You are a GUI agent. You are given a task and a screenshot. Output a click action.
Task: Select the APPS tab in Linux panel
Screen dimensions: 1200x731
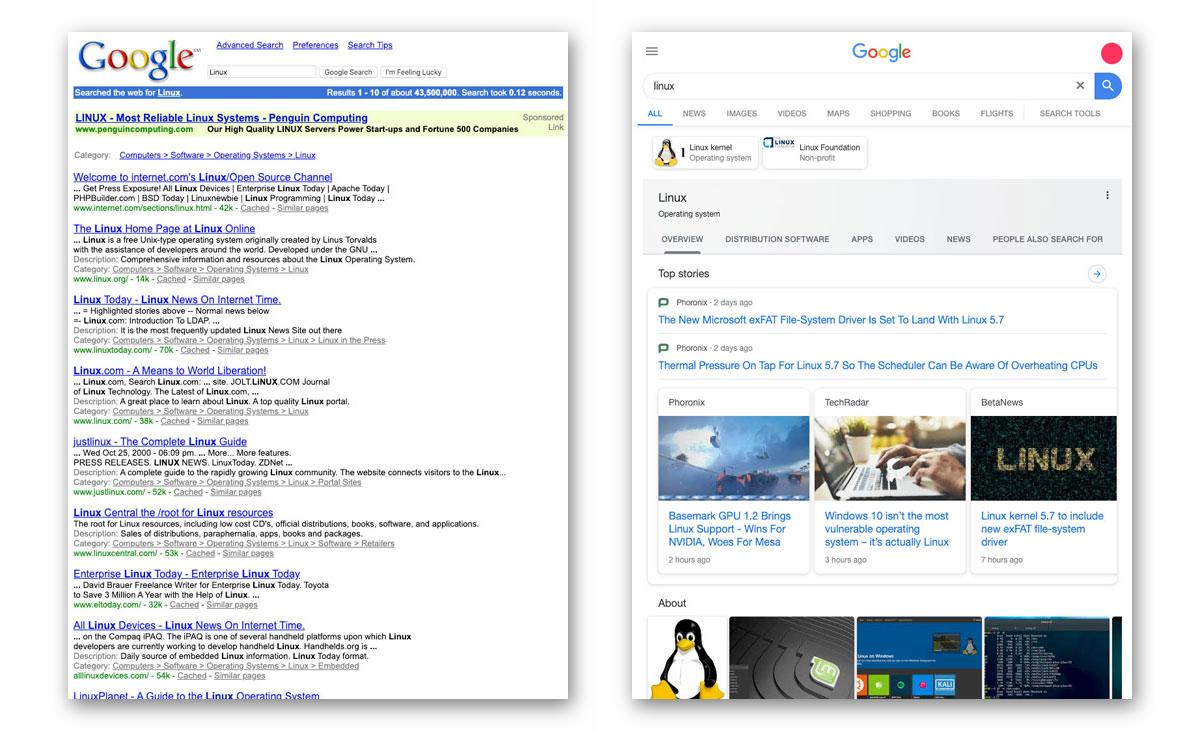[862, 240]
